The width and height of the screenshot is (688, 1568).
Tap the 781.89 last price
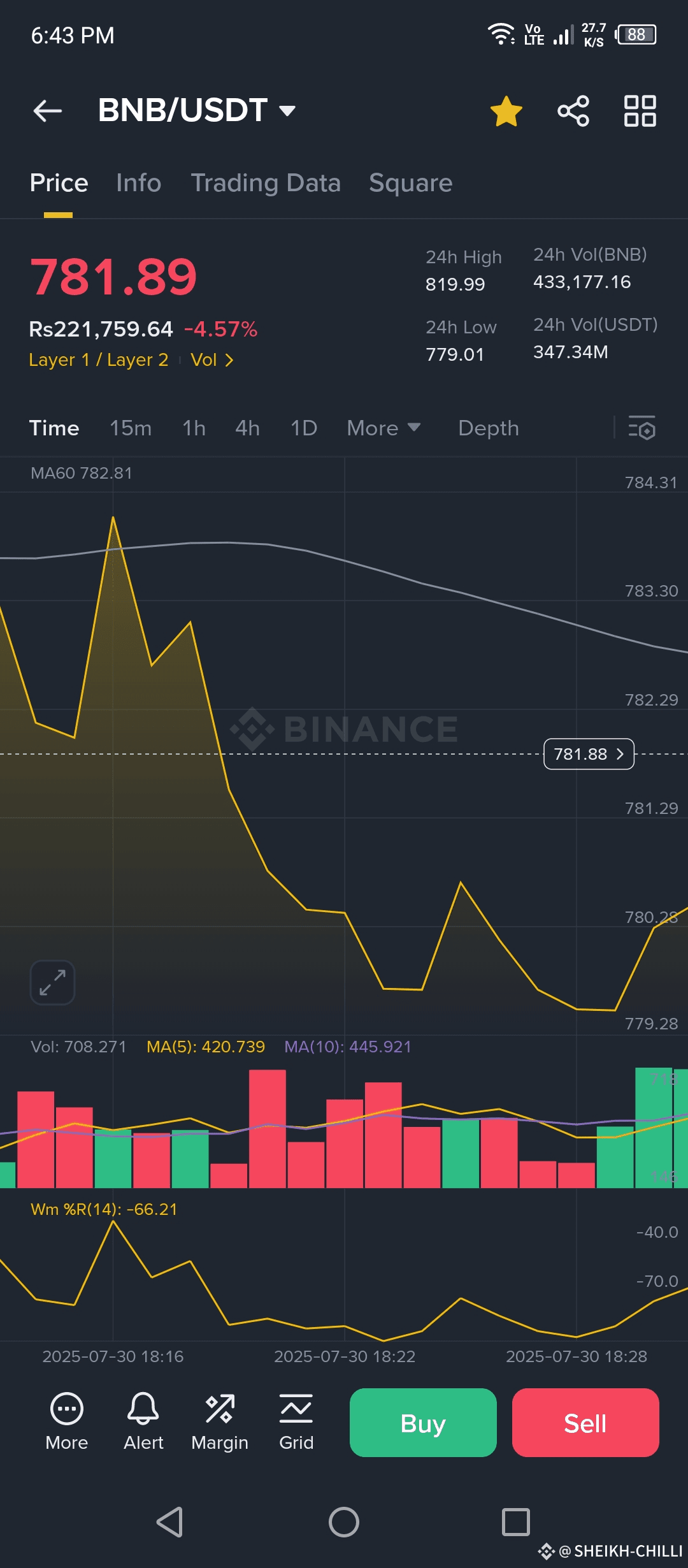click(113, 277)
